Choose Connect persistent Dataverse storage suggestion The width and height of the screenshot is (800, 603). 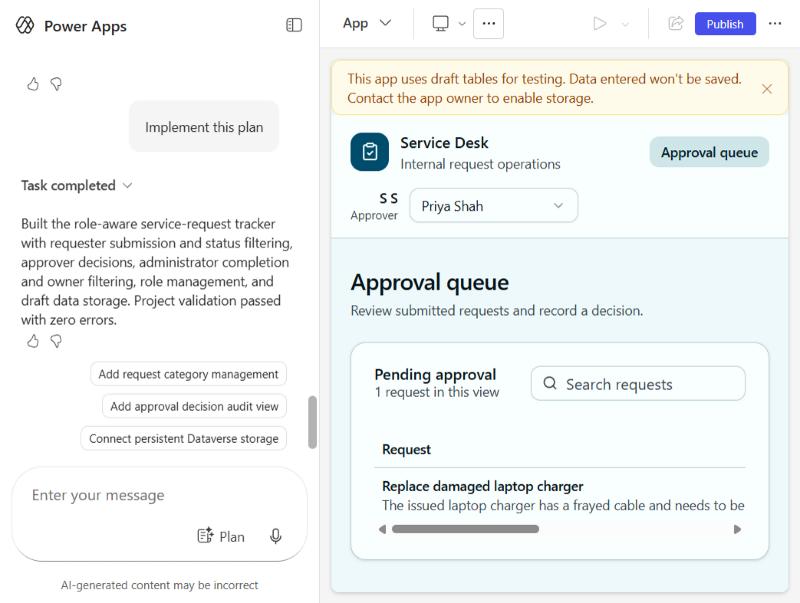pos(184,438)
